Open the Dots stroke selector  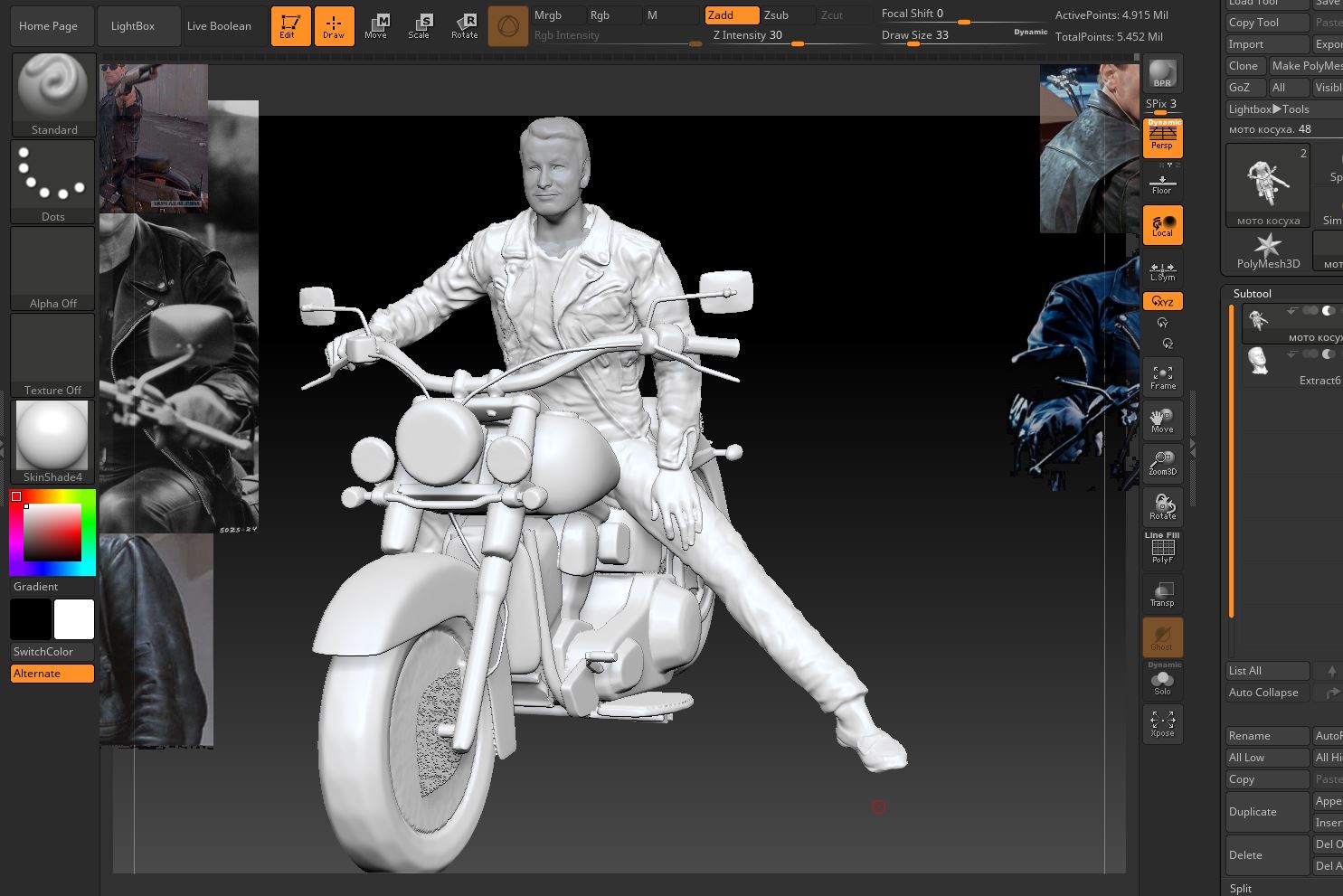tap(53, 181)
